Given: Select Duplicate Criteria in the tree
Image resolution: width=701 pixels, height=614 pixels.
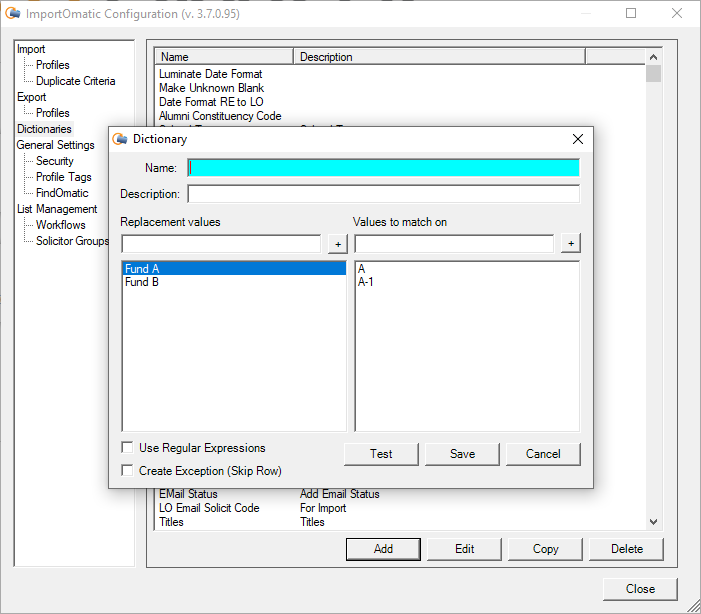Looking at the screenshot, I should (76, 81).
